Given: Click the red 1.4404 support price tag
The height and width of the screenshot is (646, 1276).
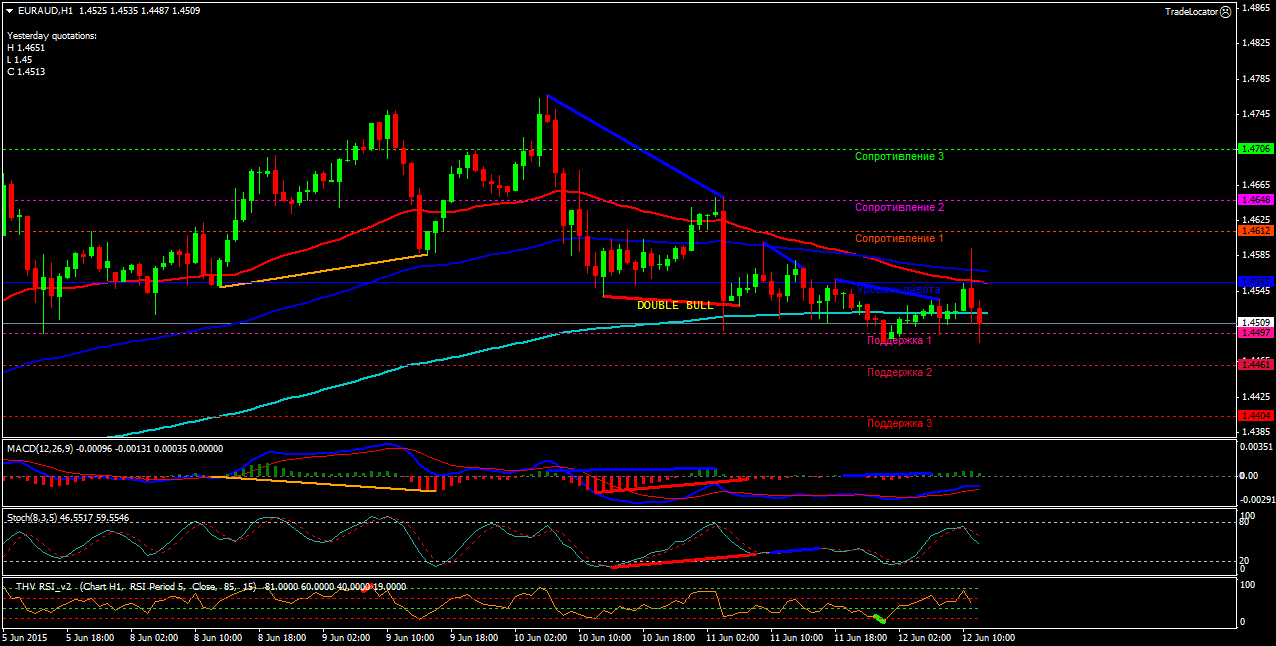Looking at the screenshot, I should pyautogui.click(x=1255, y=415).
